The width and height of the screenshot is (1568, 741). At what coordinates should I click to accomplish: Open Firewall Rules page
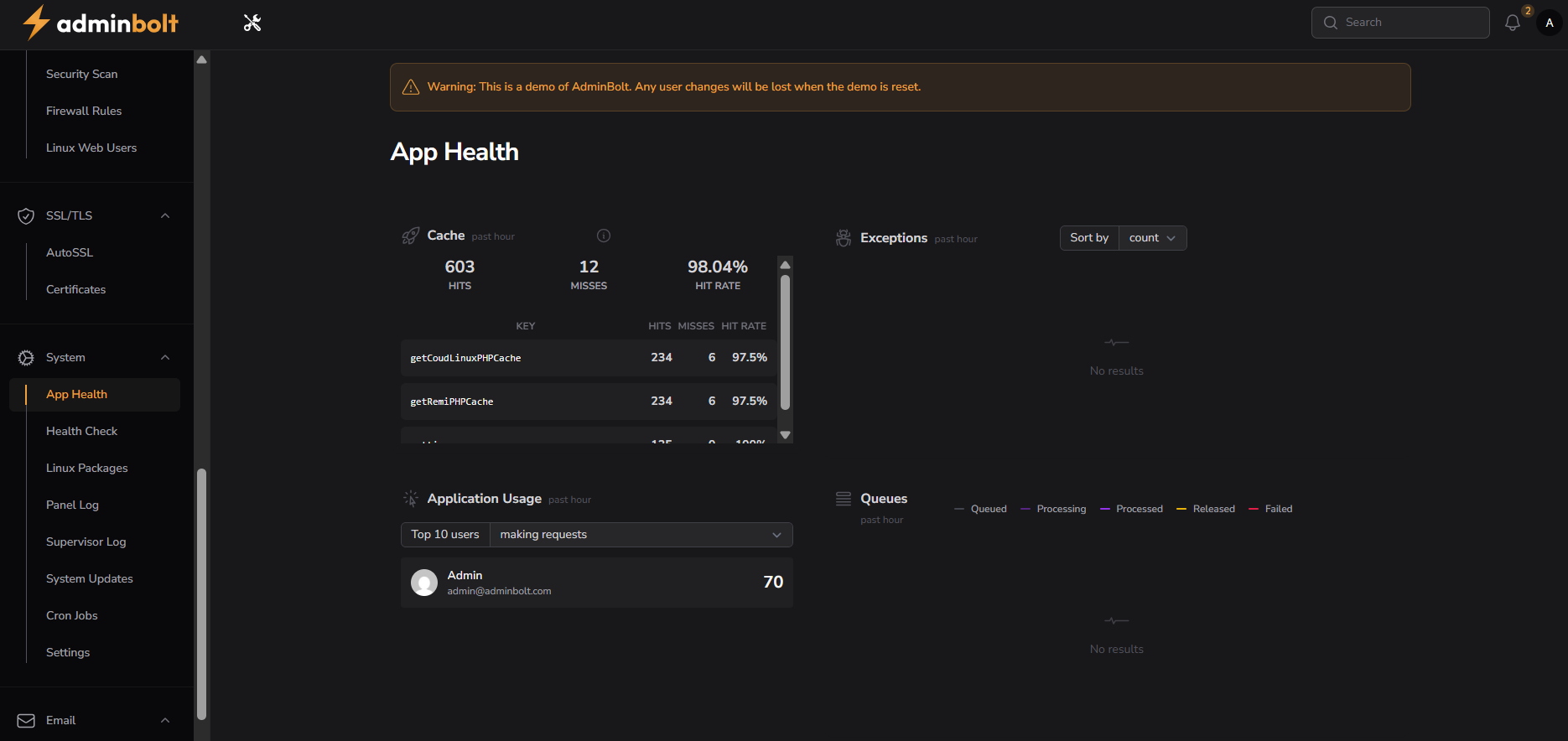click(84, 111)
